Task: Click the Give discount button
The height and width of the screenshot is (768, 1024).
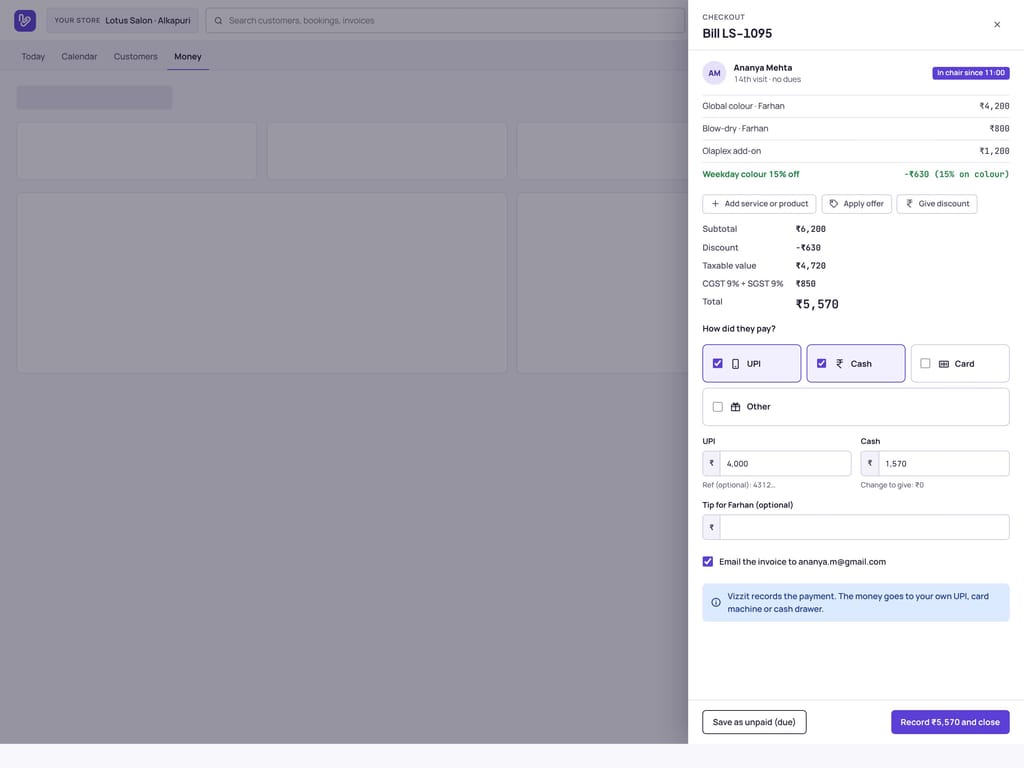Action: tap(936, 204)
